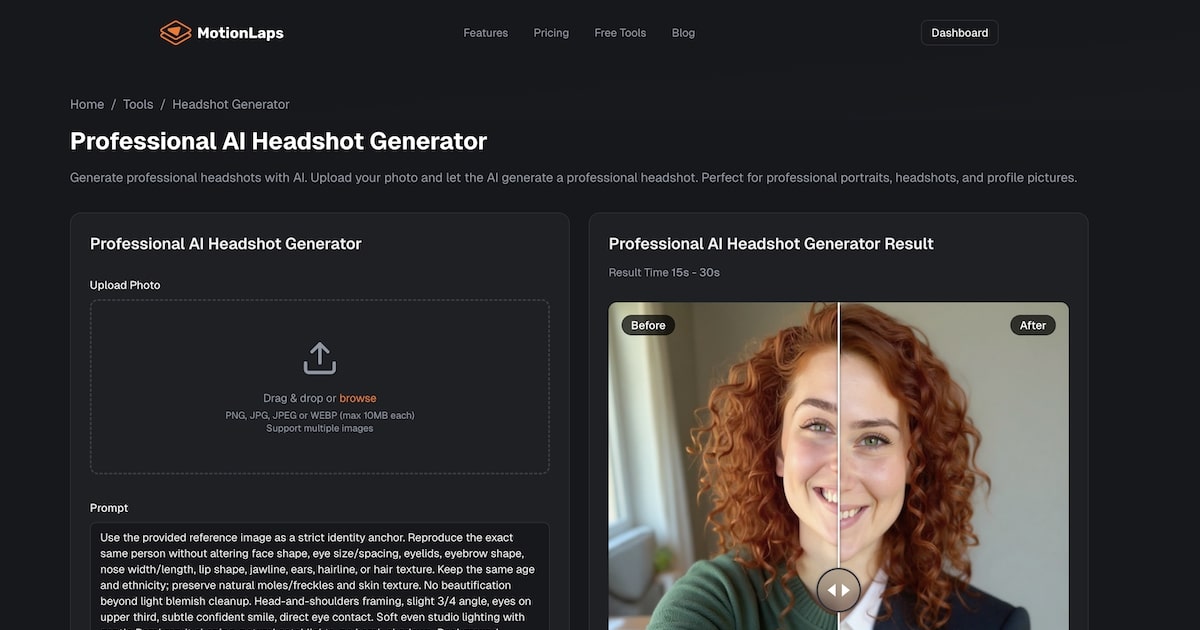Open the Pricing page

[551, 33]
